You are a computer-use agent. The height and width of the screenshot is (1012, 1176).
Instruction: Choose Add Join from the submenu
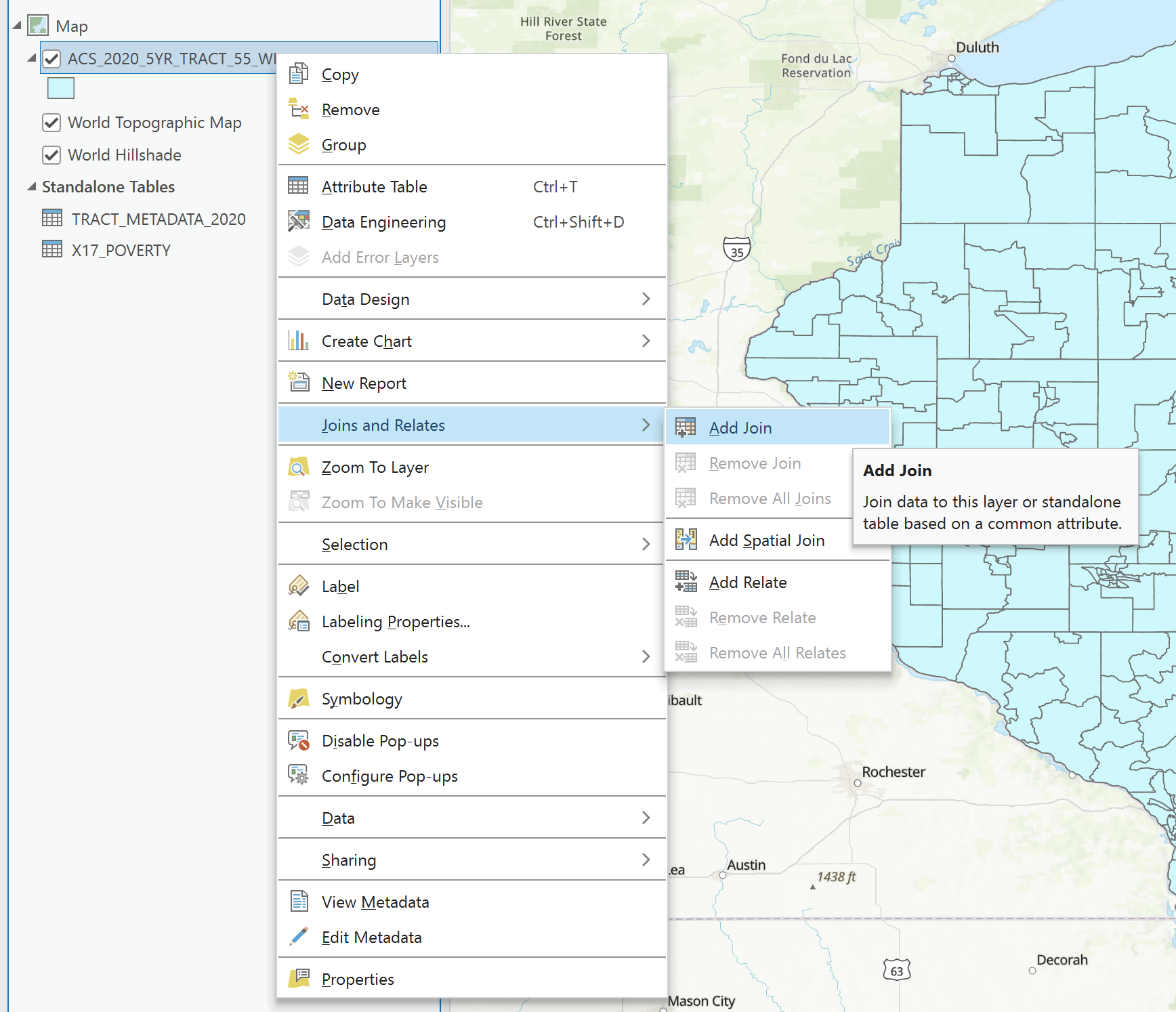pos(740,427)
